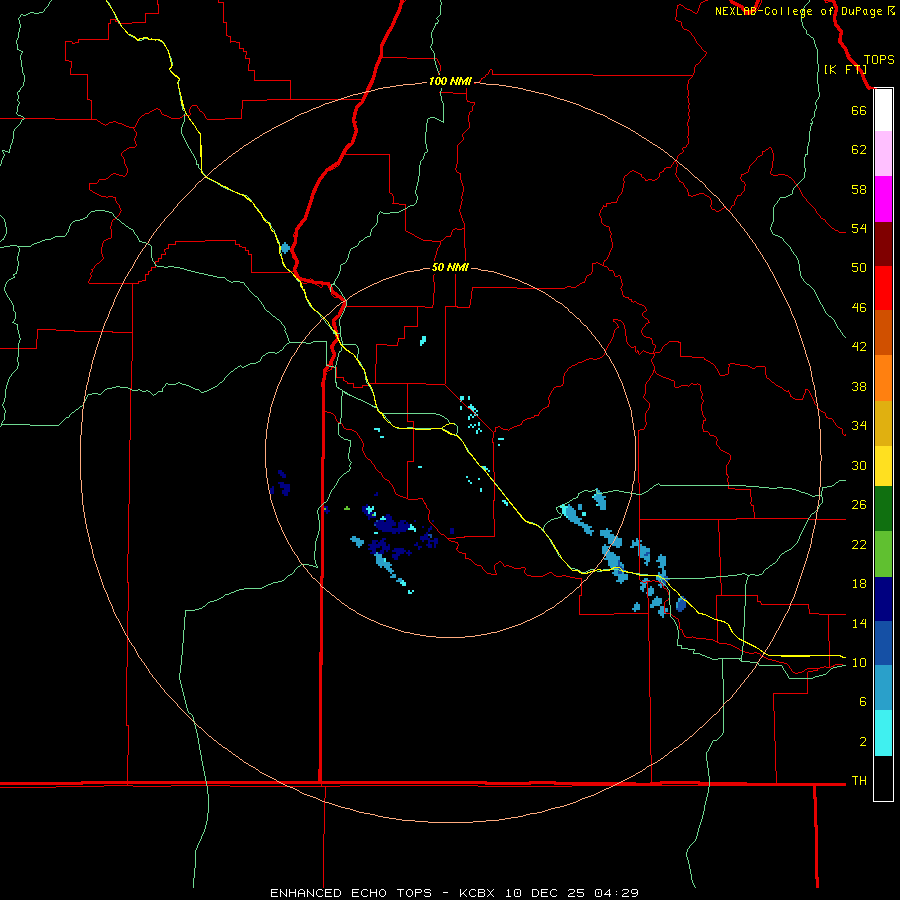This screenshot has width=900, height=900.
Task: Click the legend value 34
Action: click(859, 426)
